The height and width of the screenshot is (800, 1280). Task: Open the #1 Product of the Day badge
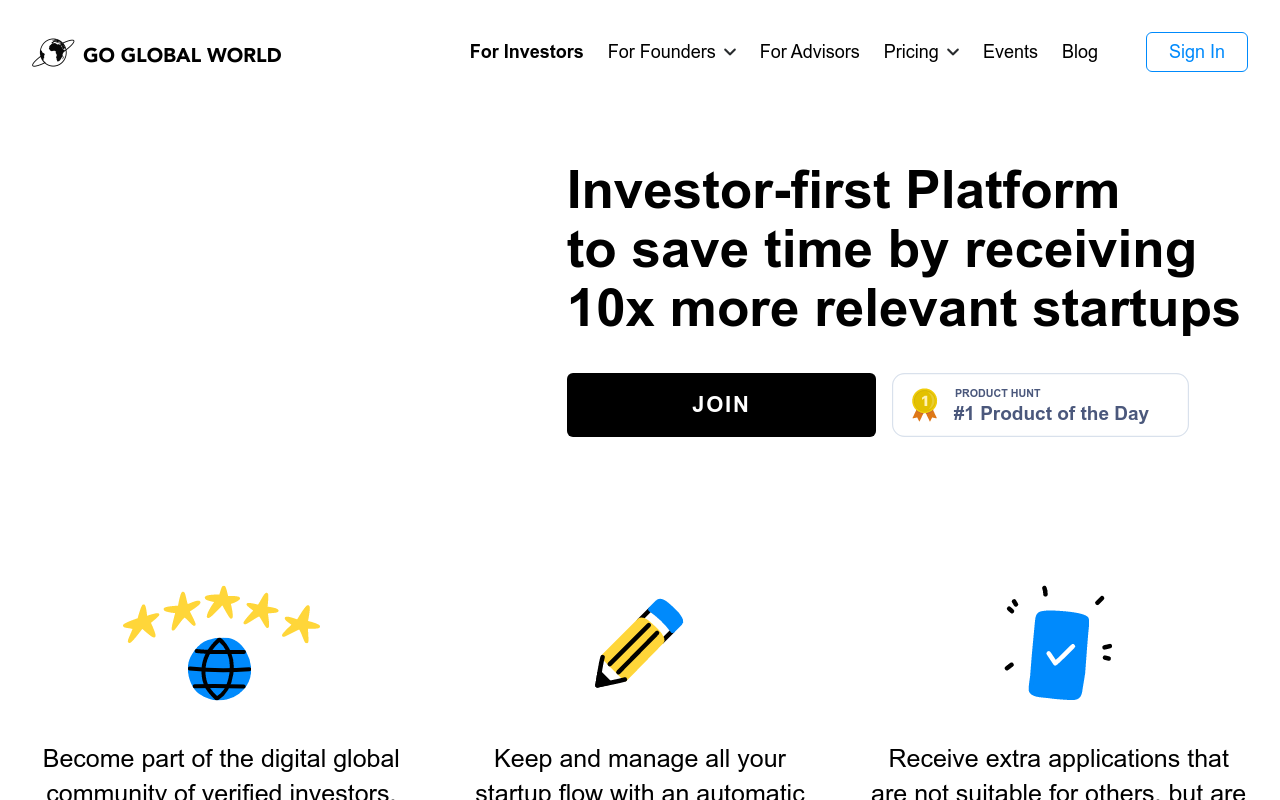pos(1040,405)
